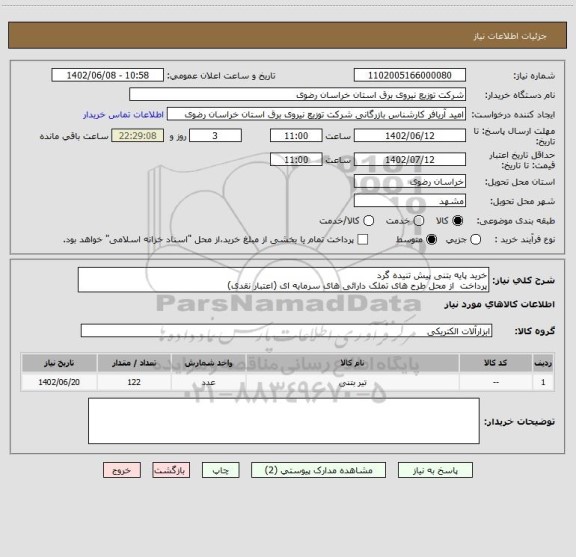Click the واحد شمارش column header
This screenshot has height=557, width=576.
pos(209,363)
